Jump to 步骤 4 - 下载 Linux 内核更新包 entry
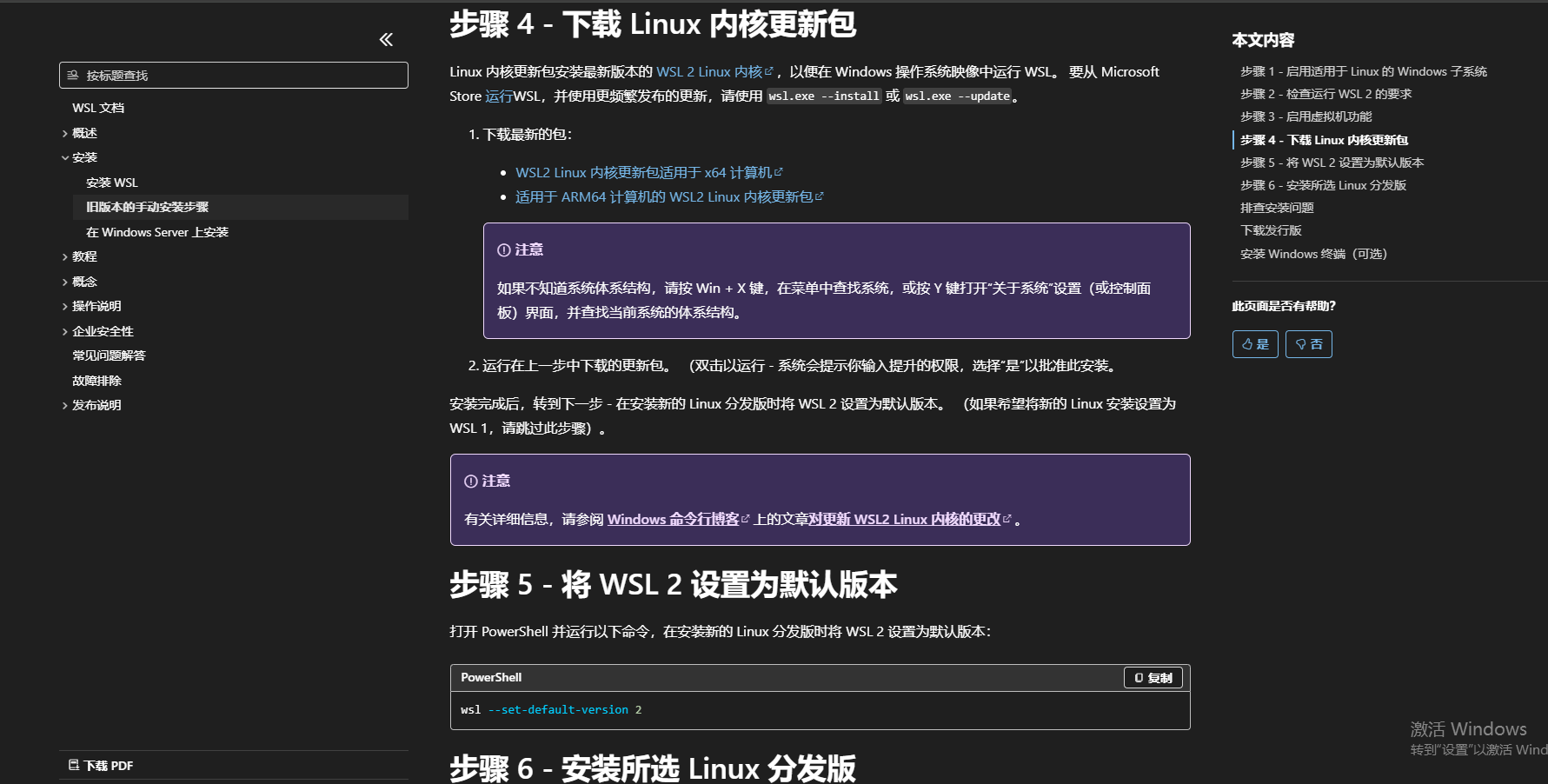Image resolution: width=1548 pixels, height=784 pixels. [x=1324, y=140]
